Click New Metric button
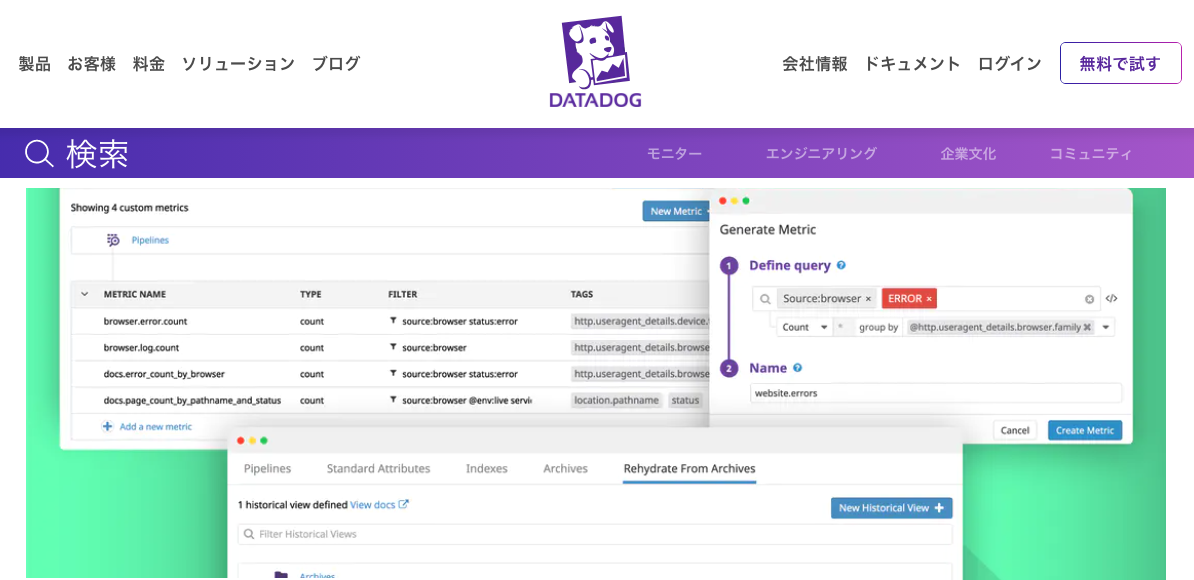Viewport: 1194px width, 580px height. [678, 211]
